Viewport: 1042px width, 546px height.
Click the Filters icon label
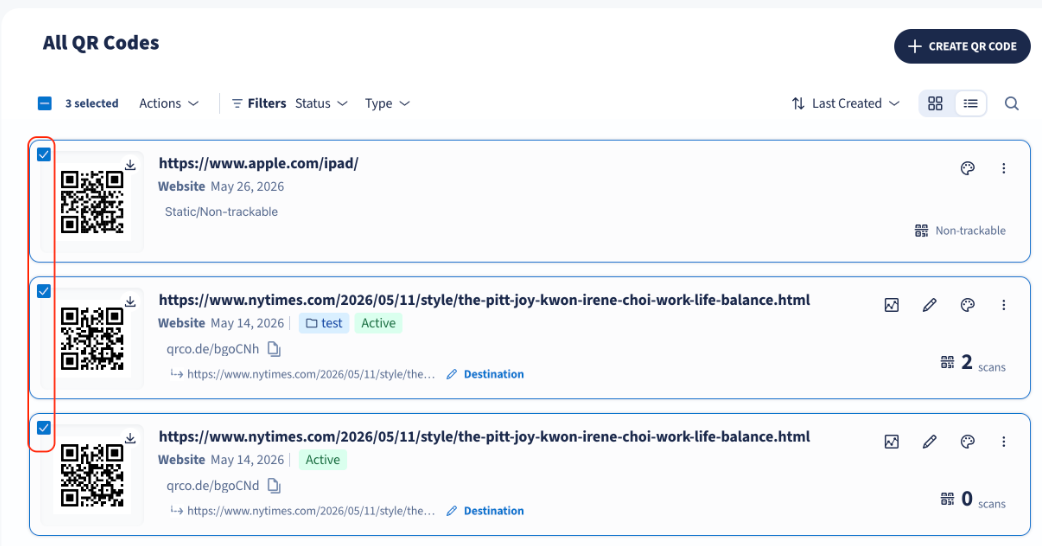pyautogui.click(x=259, y=104)
